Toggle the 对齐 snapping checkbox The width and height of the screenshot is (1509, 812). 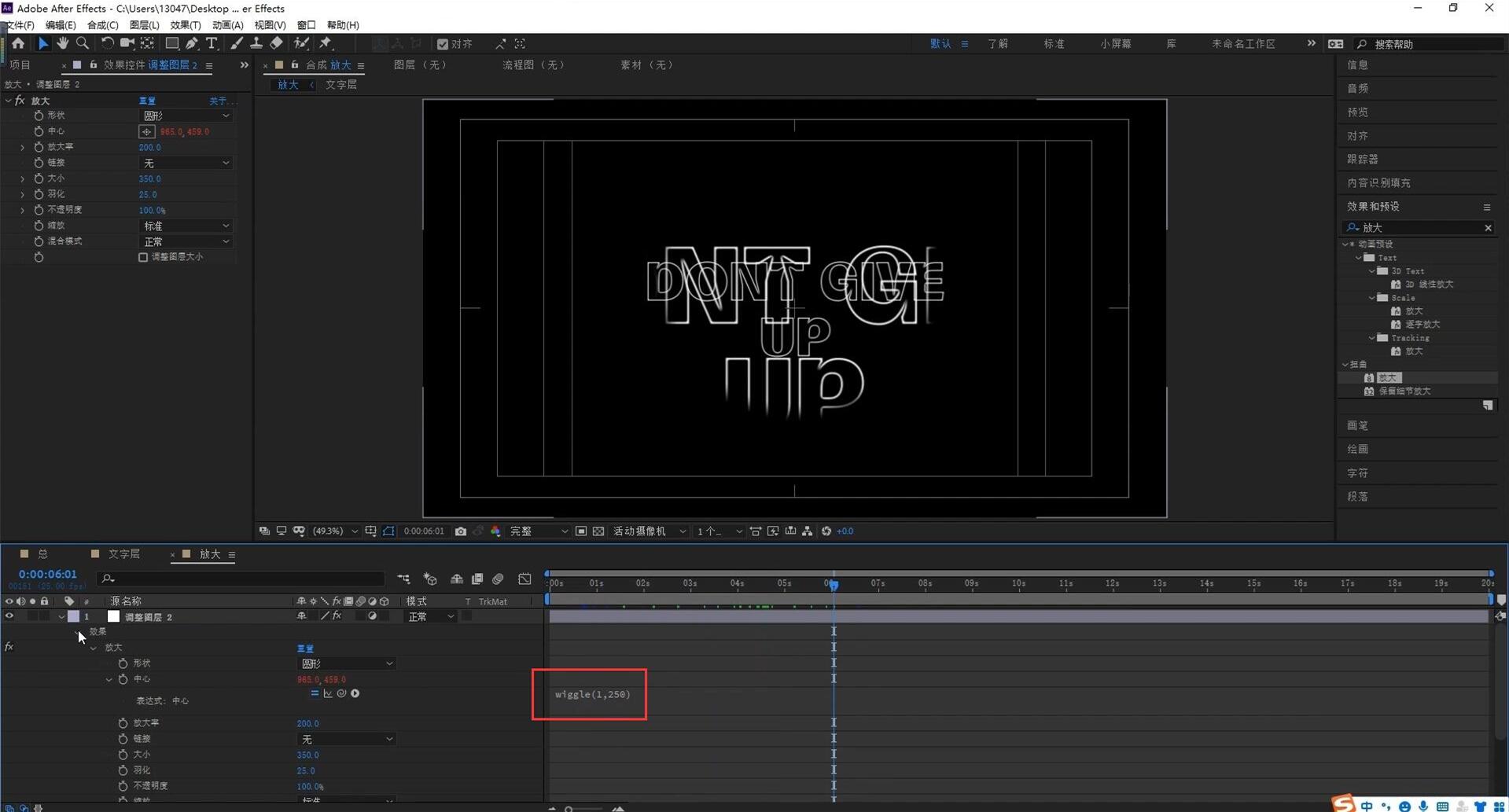pos(443,44)
